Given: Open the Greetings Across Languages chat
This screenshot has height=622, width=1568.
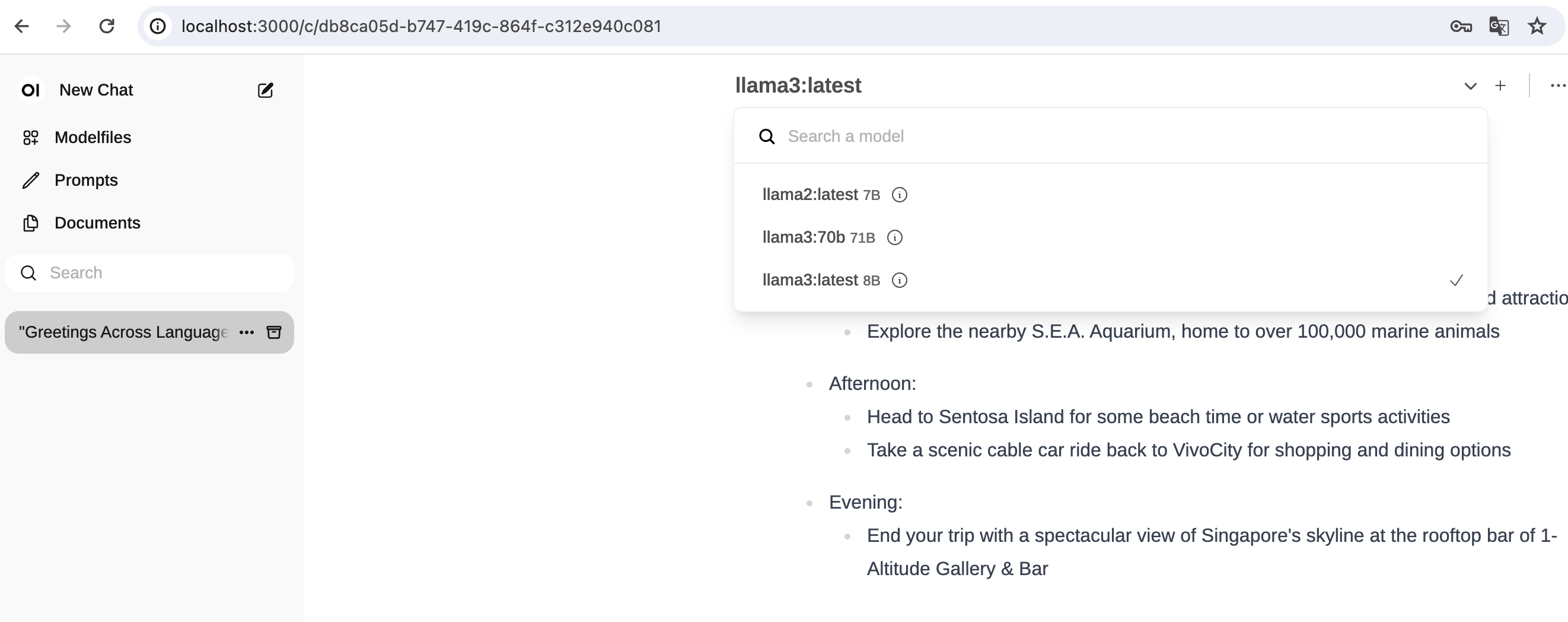Looking at the screenshot, I should point(123,332).
